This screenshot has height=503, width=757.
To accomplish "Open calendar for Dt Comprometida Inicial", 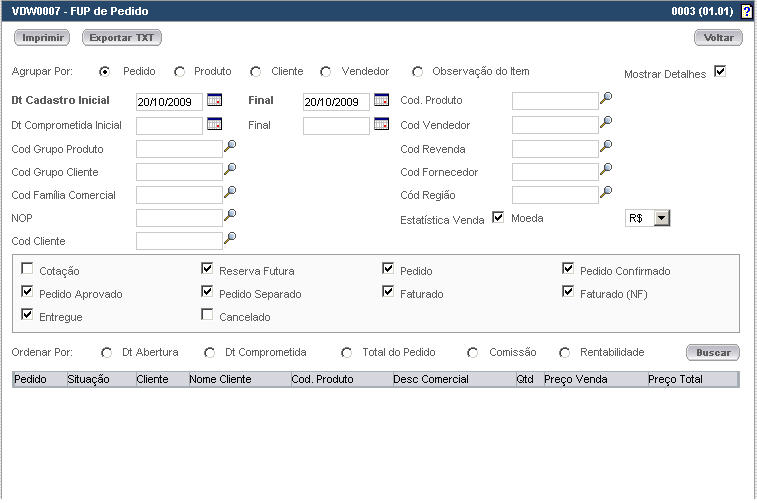I will point(214,125).
